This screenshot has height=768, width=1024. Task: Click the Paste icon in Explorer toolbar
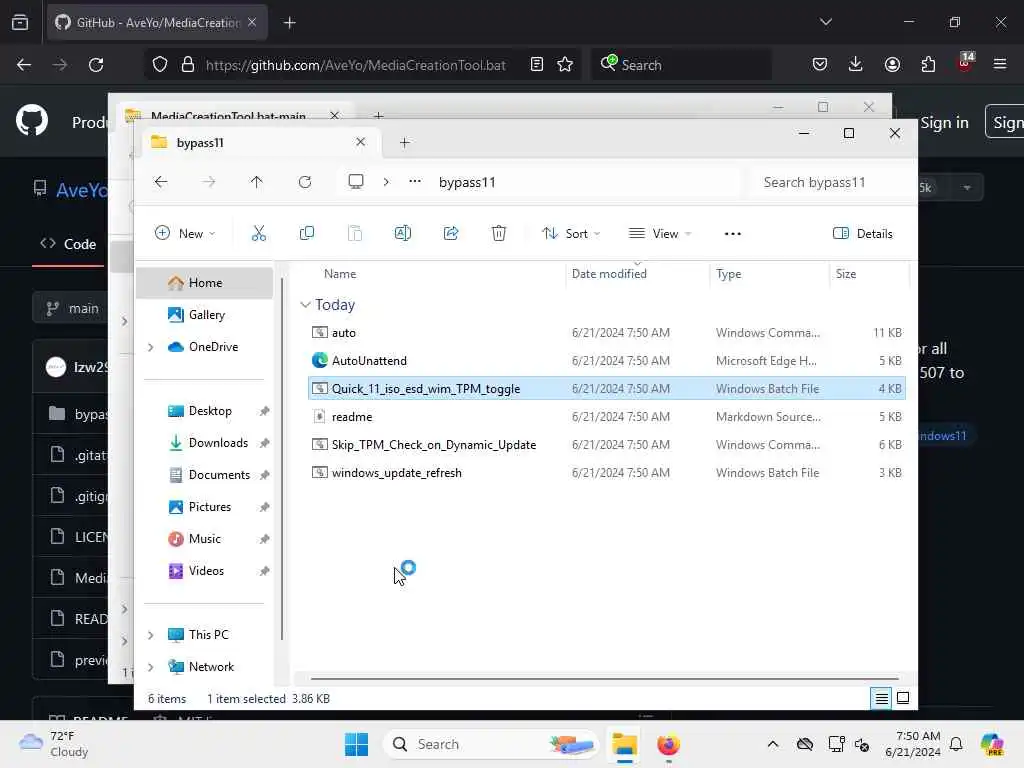click(355, 233)
